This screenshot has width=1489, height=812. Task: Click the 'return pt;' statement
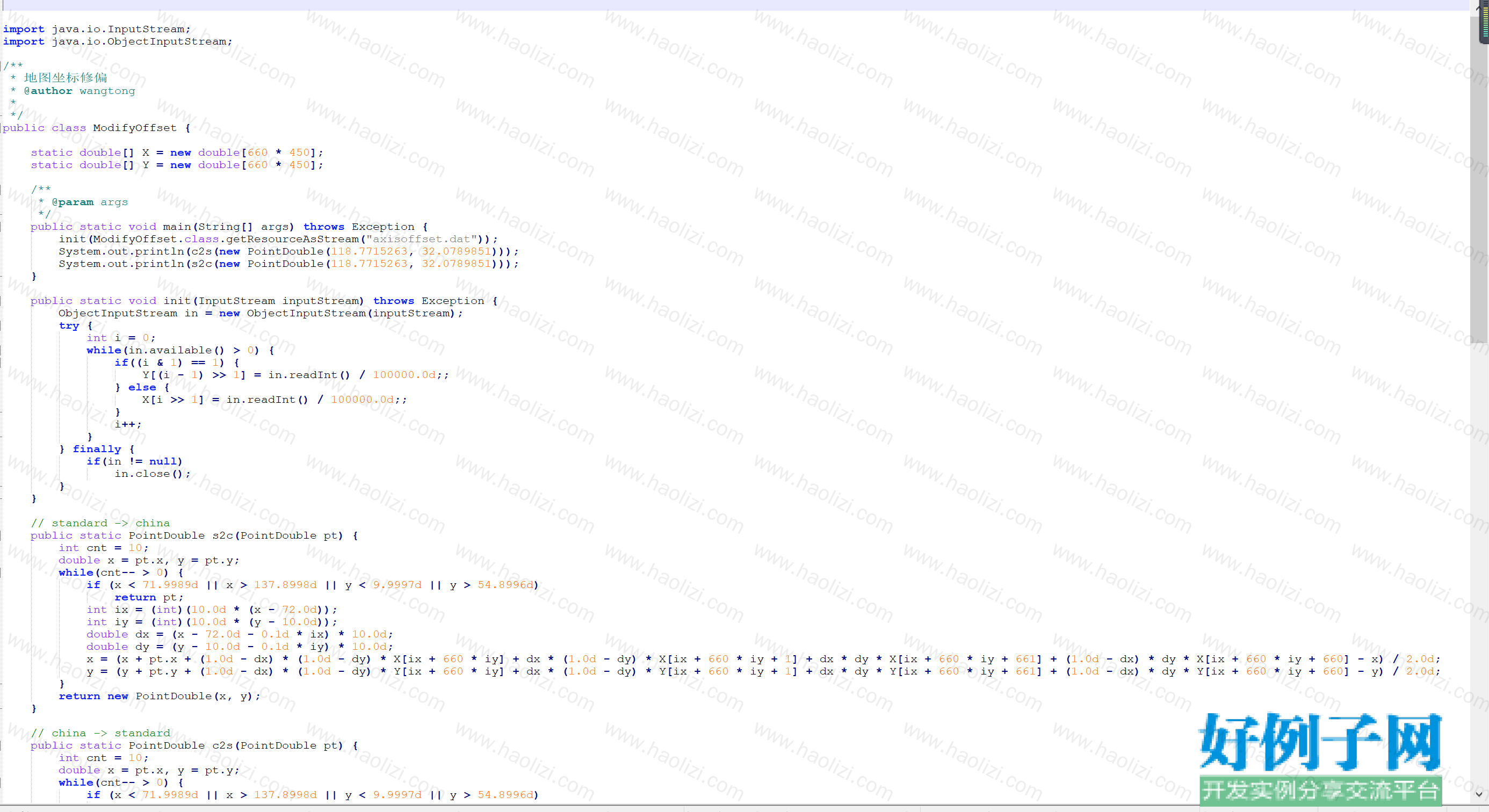[x=149, y=597]
